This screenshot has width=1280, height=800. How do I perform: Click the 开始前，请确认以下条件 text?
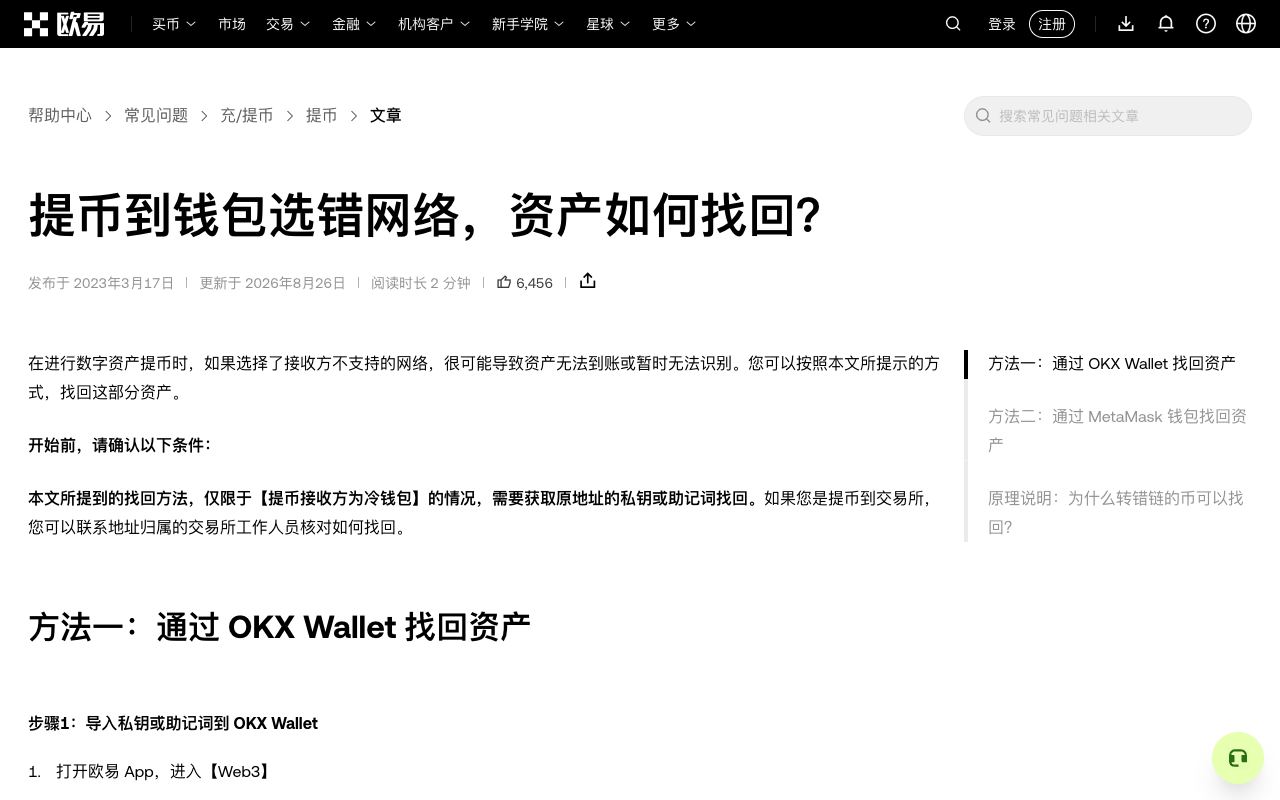pyautogui.click(x=119, y=445)
